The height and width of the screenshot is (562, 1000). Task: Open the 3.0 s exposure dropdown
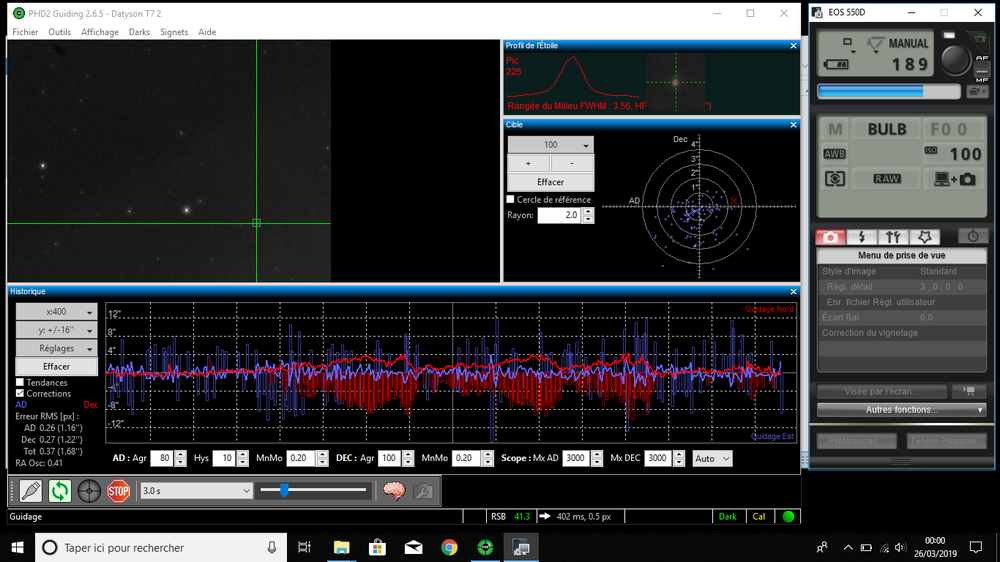coord(196,491)
